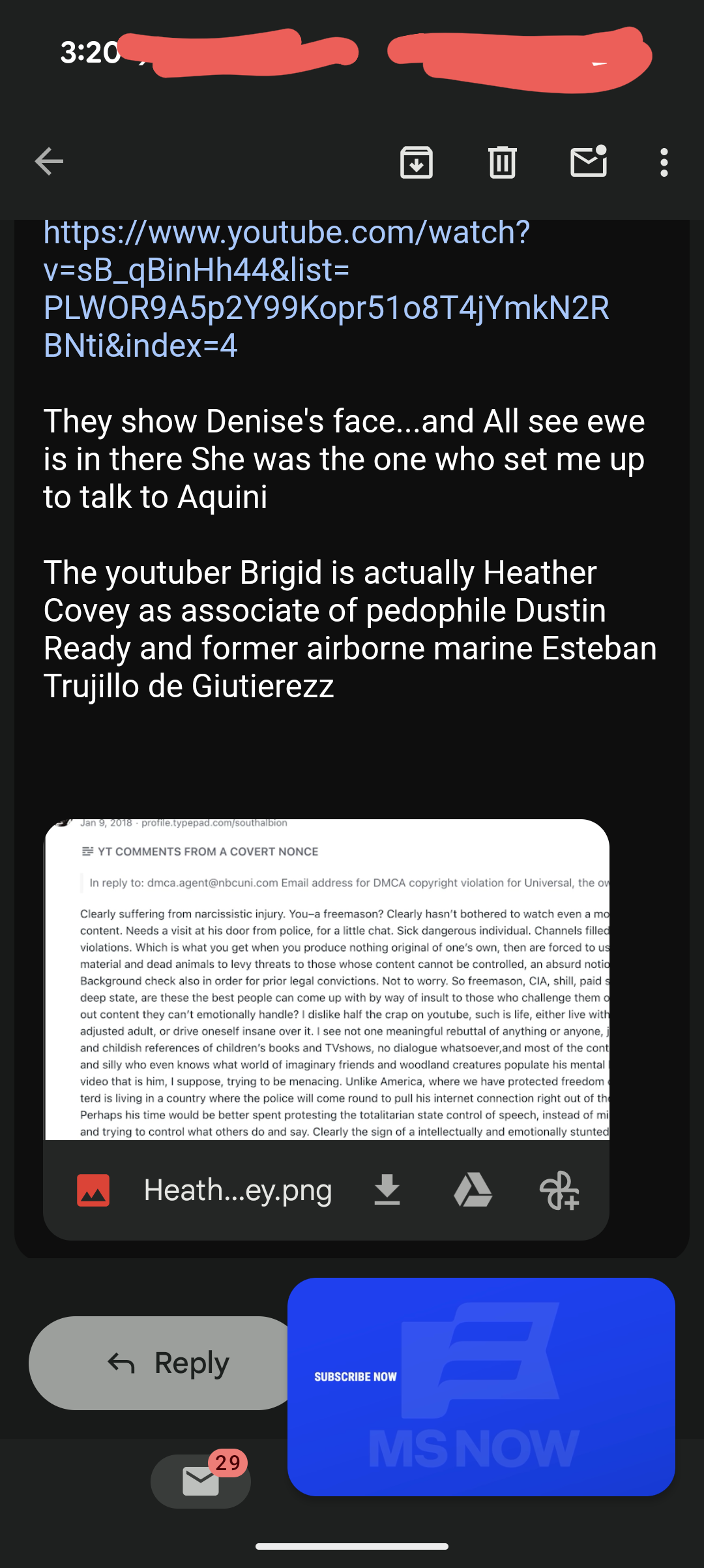Add the attachment to Google Photos

(559, 1190)
